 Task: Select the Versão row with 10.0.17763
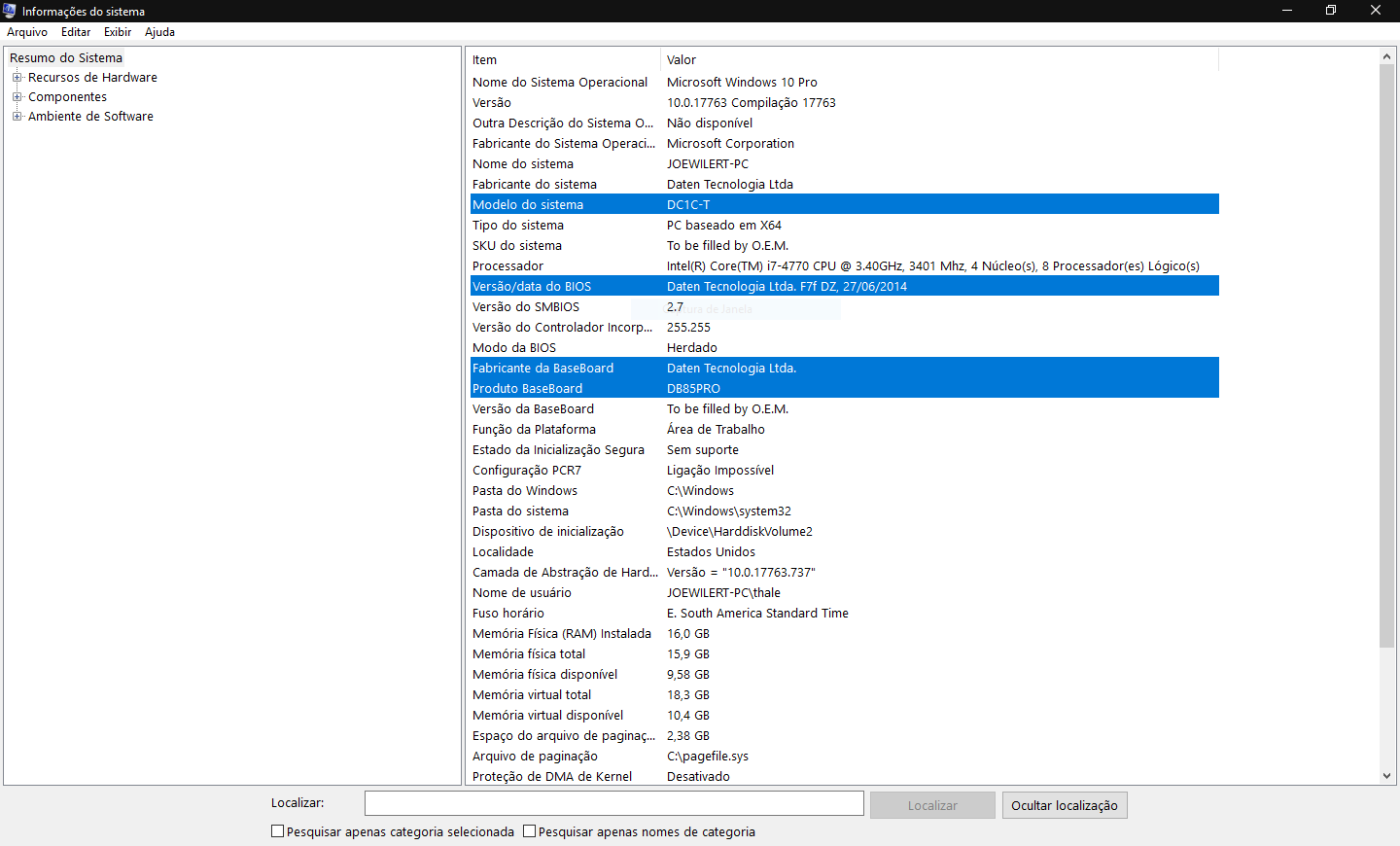tap(844, 103)
